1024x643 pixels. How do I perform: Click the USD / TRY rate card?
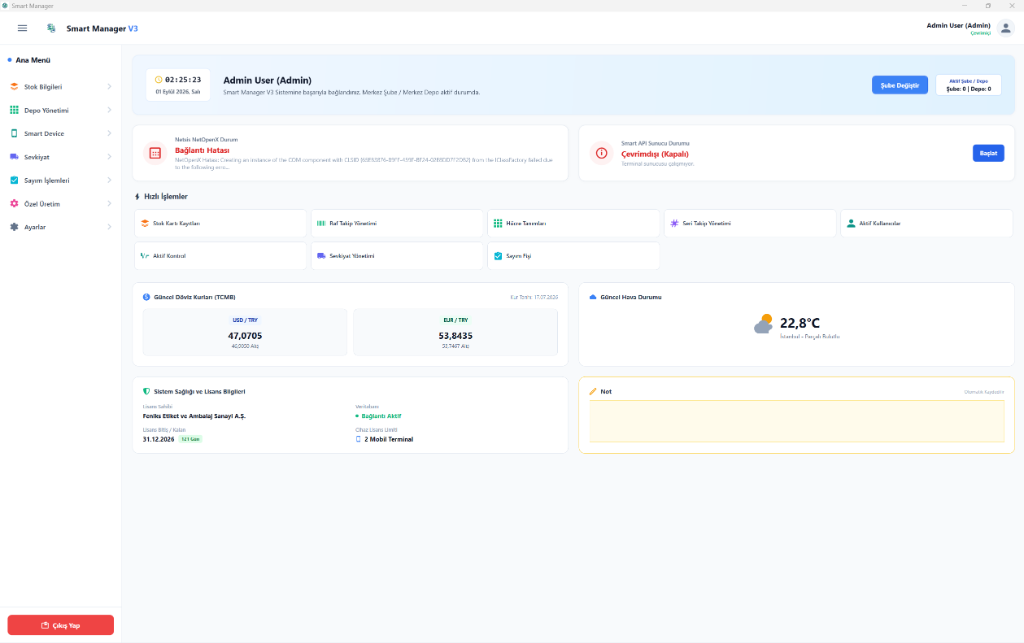pyautogui.click(x=245, y=332)
